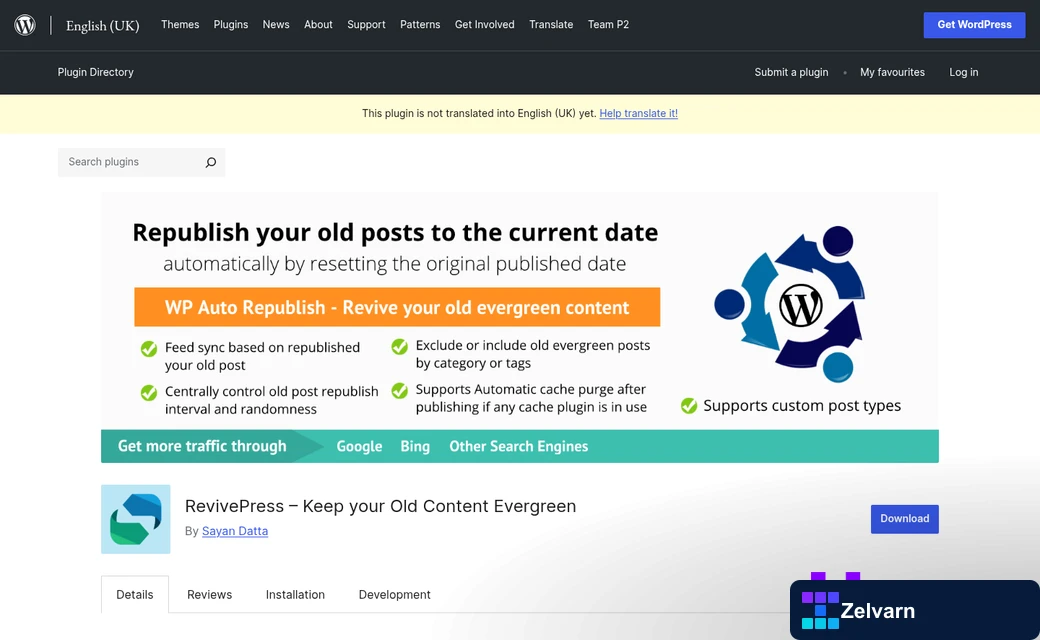Switch to the Reviews tab
The image size is (1040, 640).
click(210, 594)
